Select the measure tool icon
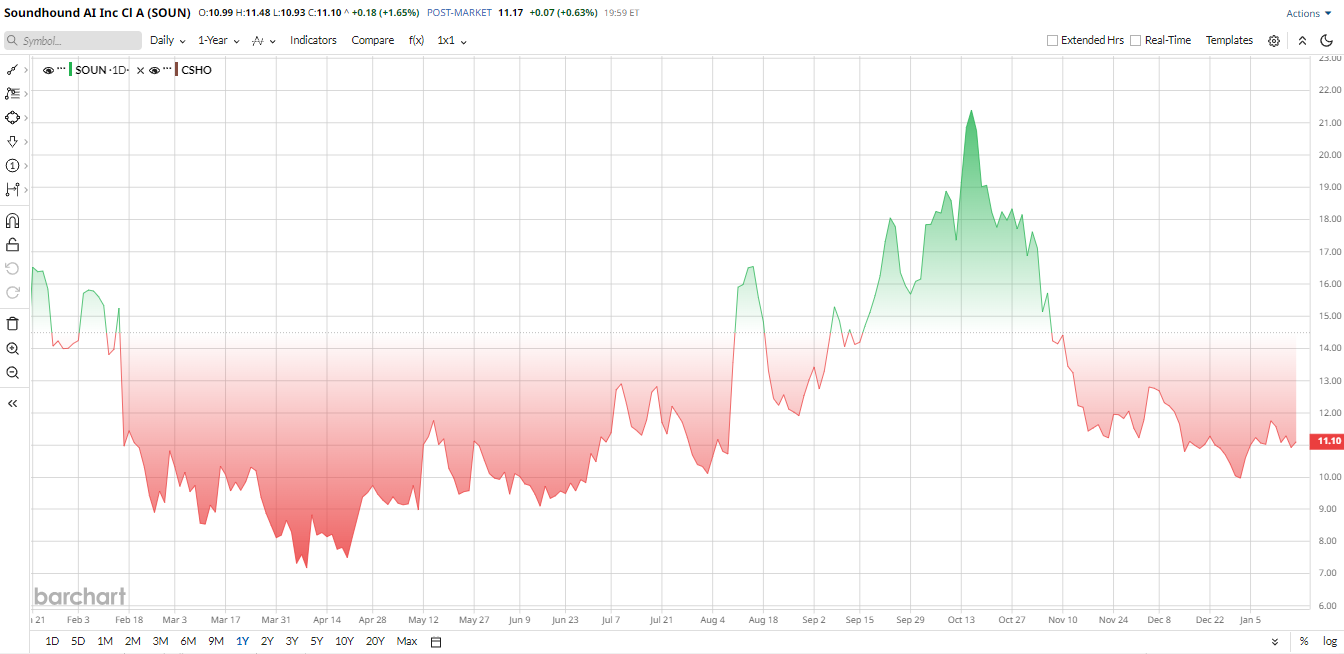This screenshot has height=654, width=1344. click(x=12, y=189)
